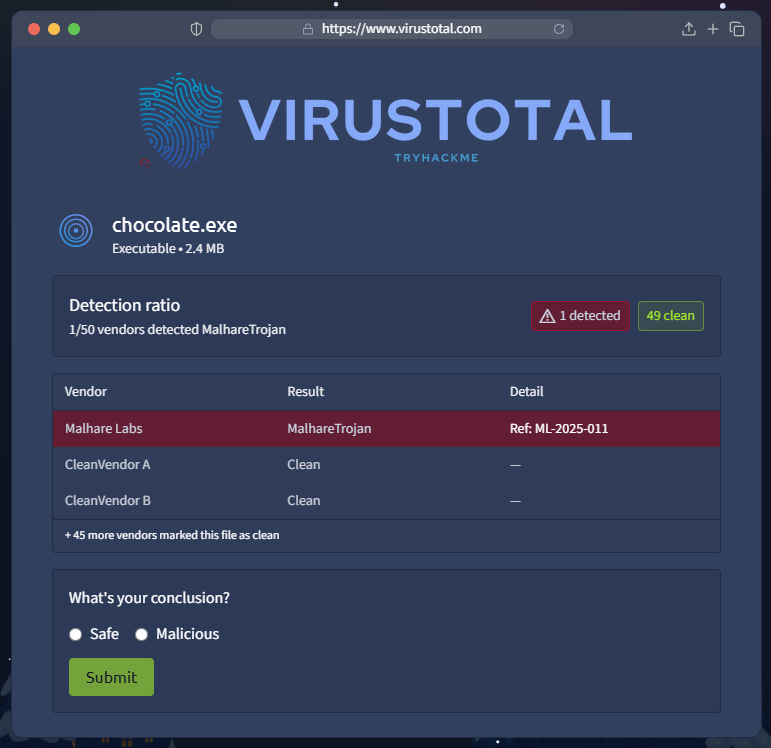Click the Detail column header
The image size is (771, 748).
pyautogui.click(x=527, y=392)
